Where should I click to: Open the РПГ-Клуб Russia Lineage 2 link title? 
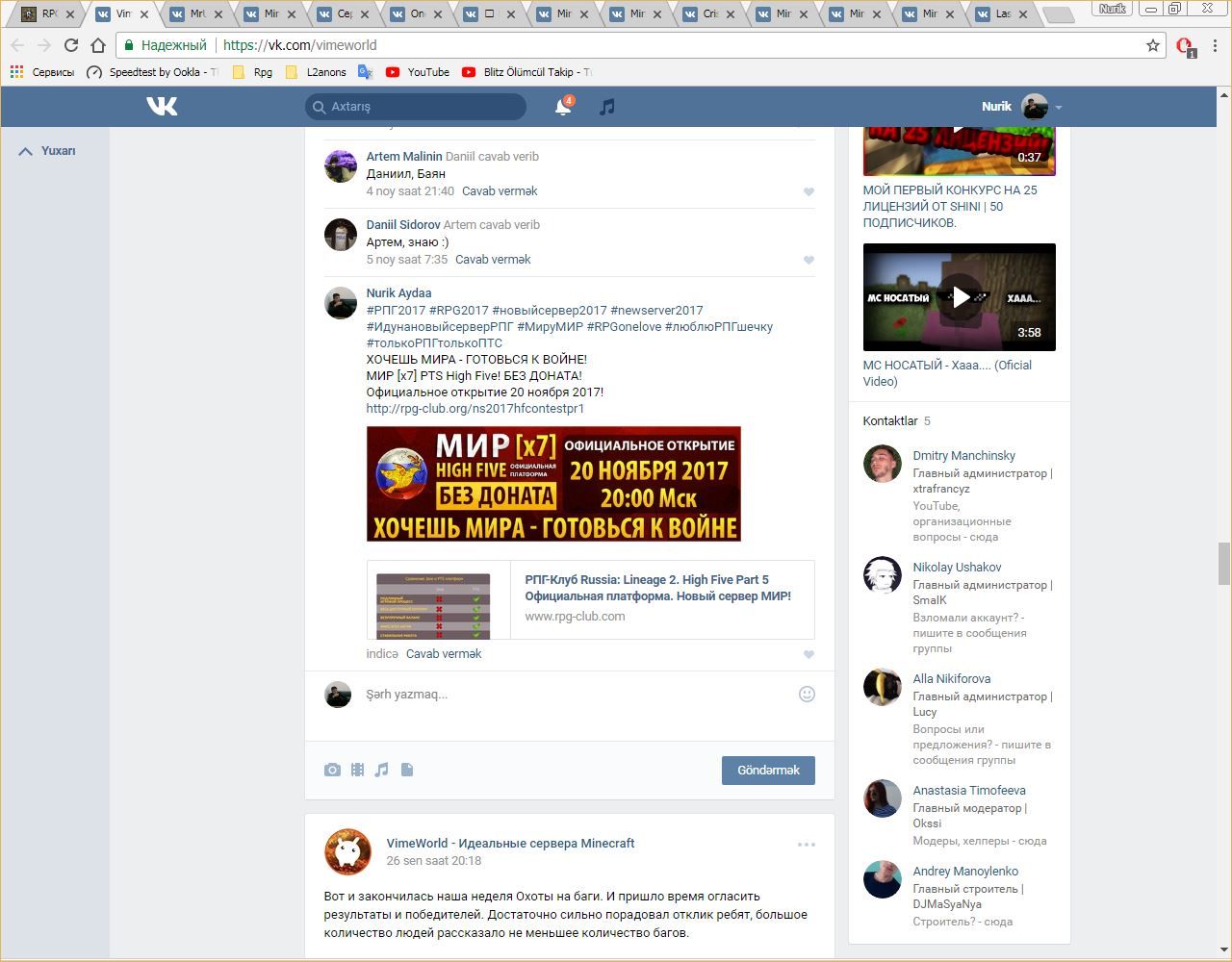point(658,588)
